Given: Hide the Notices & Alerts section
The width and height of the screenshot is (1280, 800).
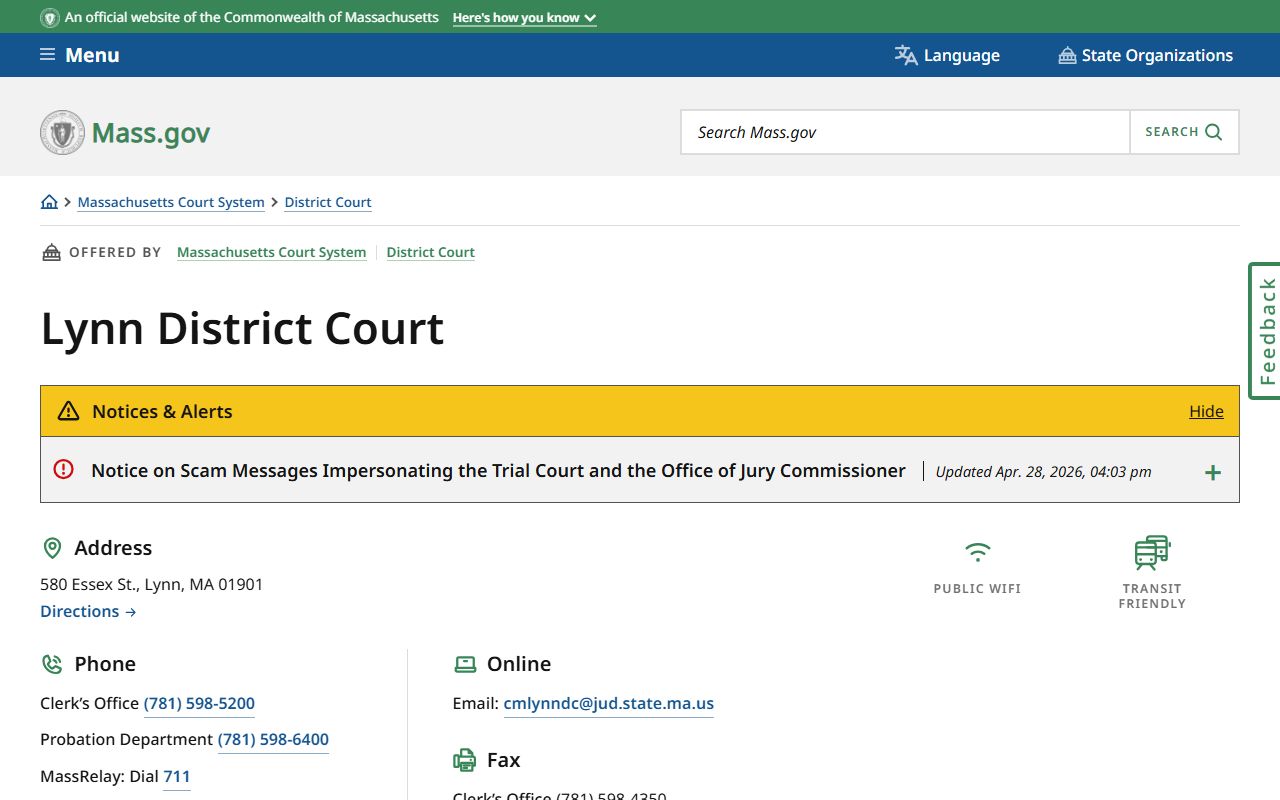Looking at the screenshot, I should coord(1206,411).
